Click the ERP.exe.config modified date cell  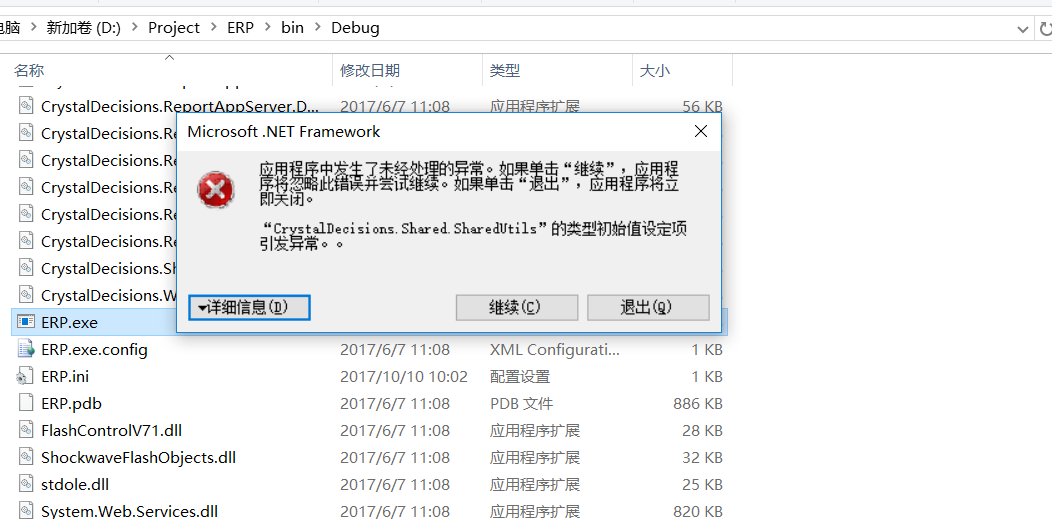pyautogui.click(x=395, y=349)
